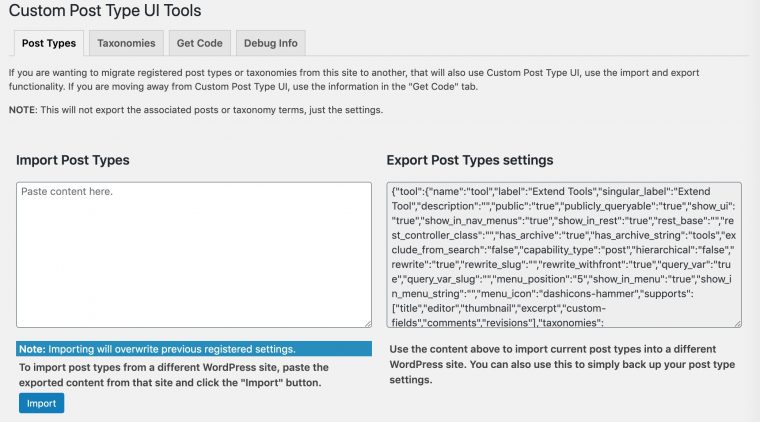Grab the Import textarea resize handle
Image resolution: width=760 pixels, height=422 pixels.
pos(368,324)
